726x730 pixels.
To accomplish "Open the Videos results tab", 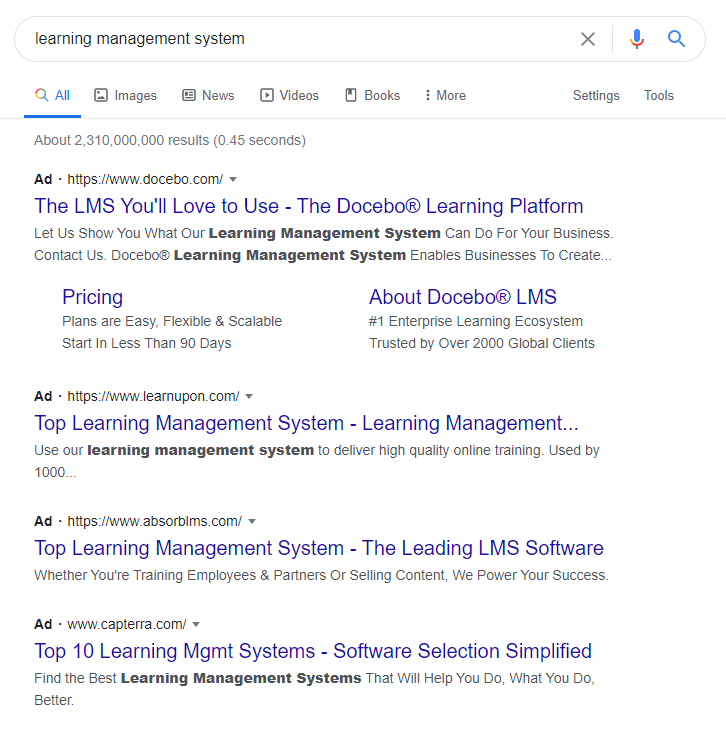I will point(289,96).
